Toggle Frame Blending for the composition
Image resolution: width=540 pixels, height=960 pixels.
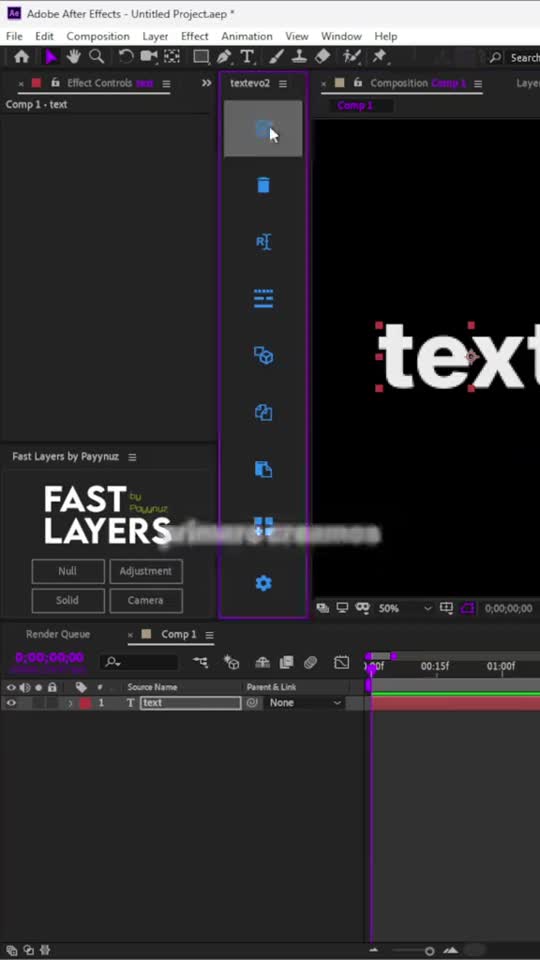[287, 662]
